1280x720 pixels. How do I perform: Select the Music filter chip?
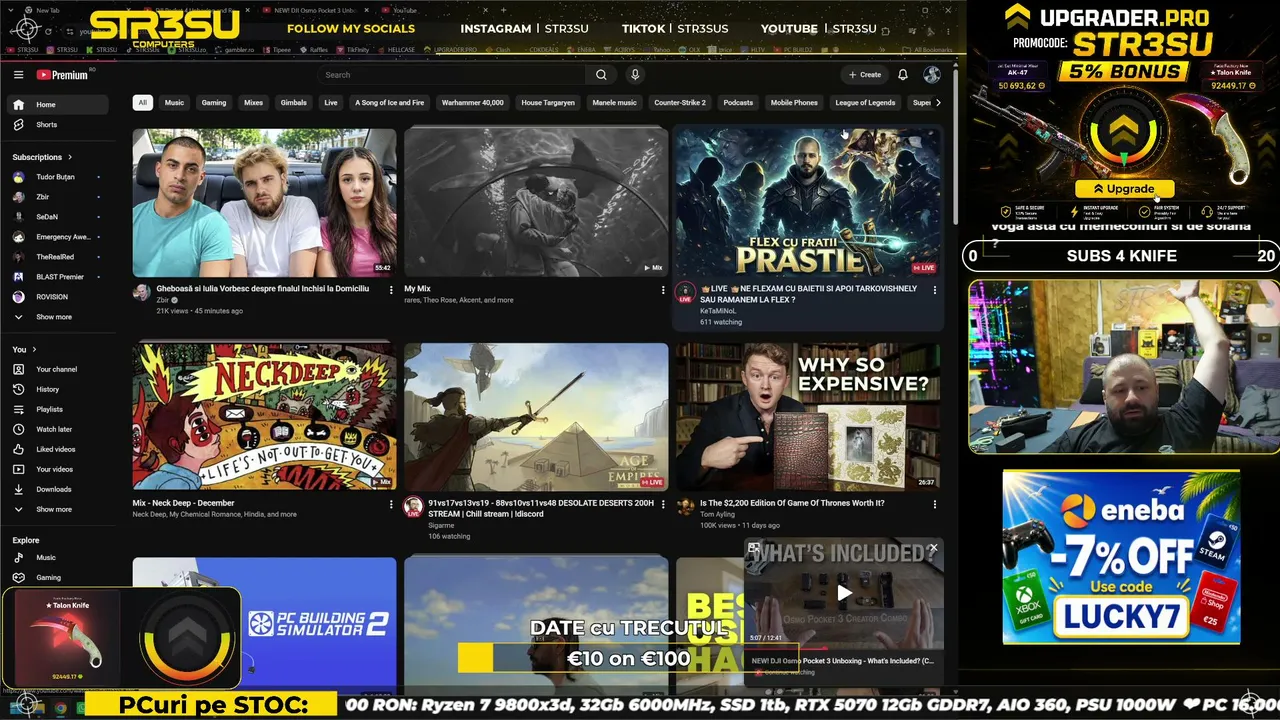(174, 102)
